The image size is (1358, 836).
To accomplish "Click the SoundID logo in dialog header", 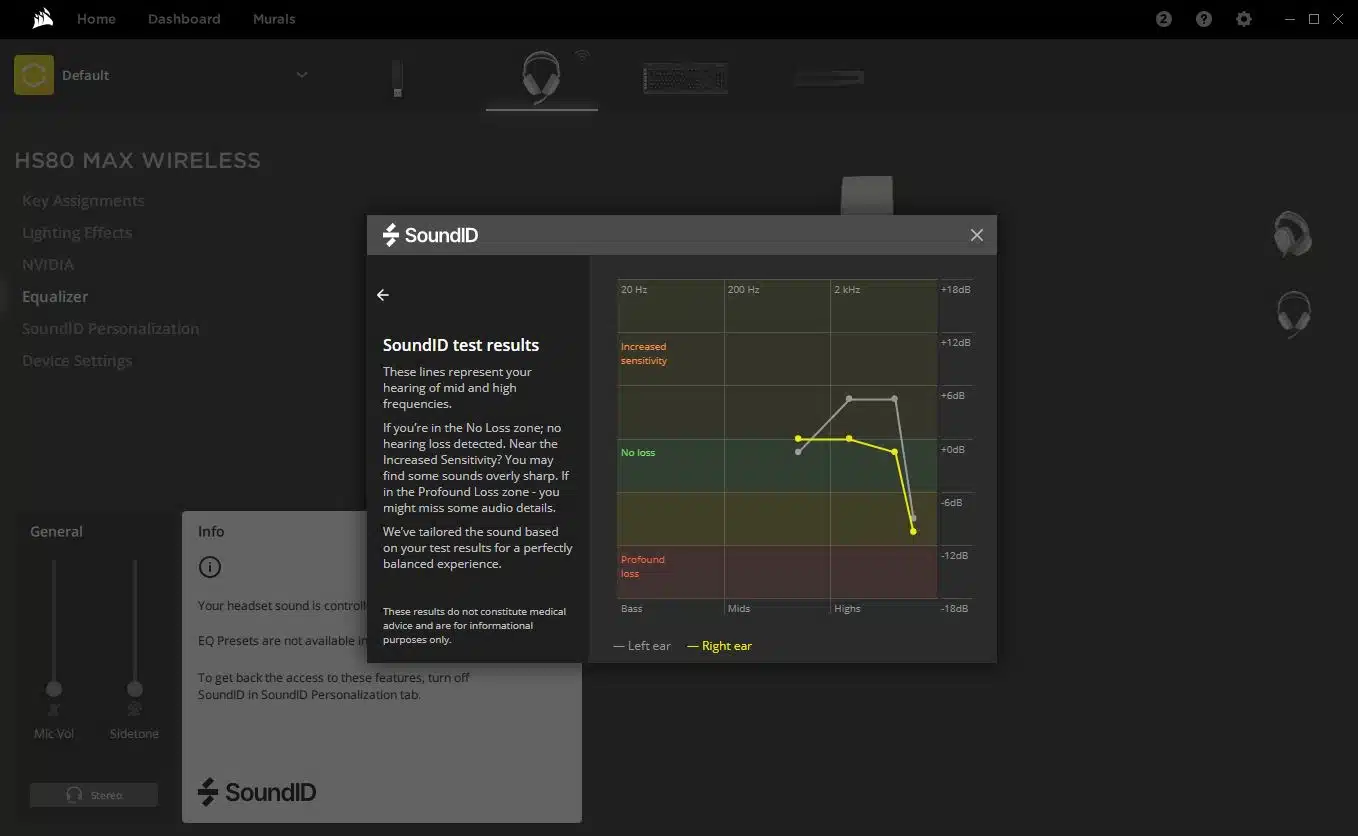I will [x=431, y=235].
